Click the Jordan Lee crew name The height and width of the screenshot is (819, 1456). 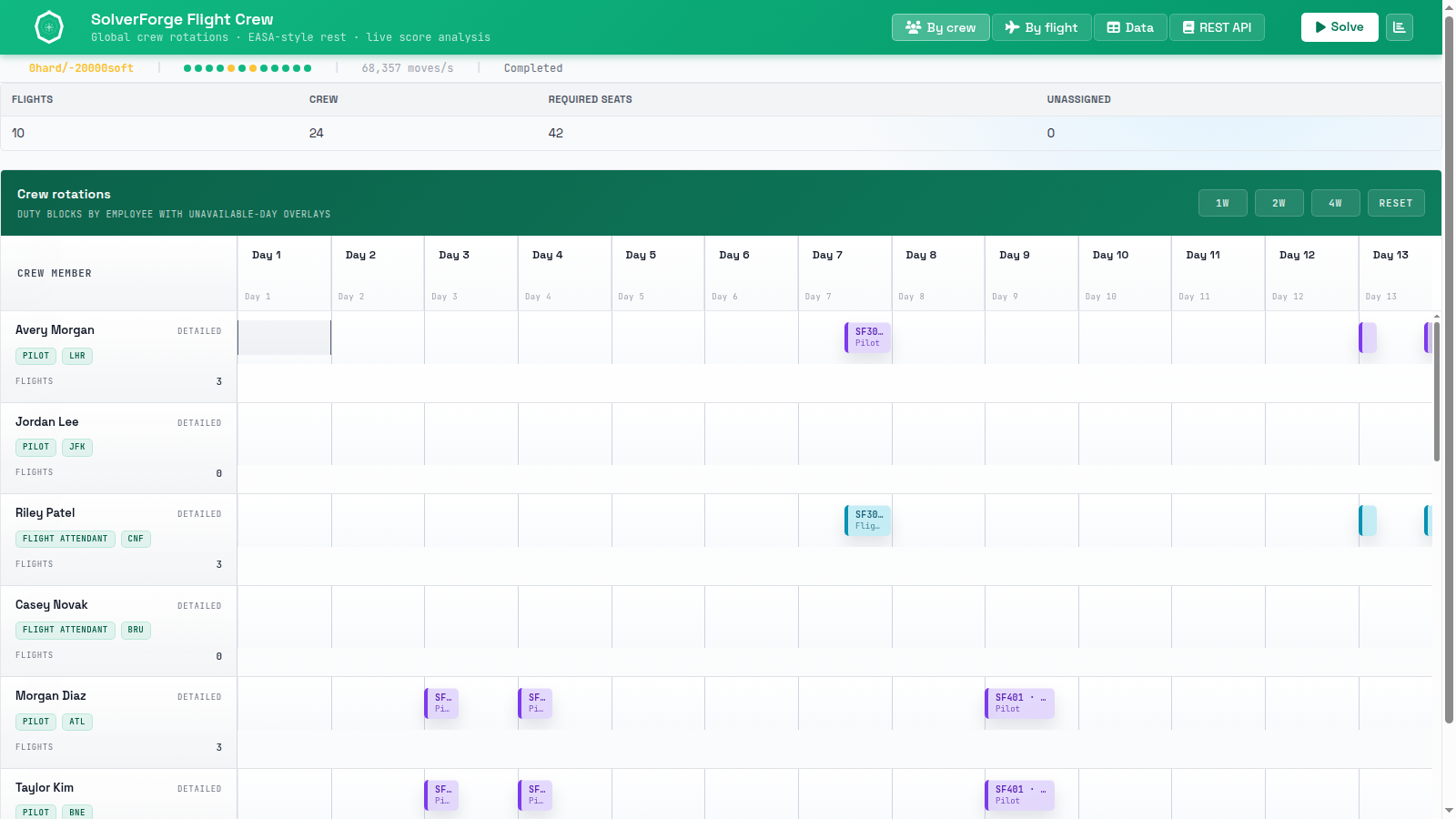pyautogui.click(x=47, y=422)
